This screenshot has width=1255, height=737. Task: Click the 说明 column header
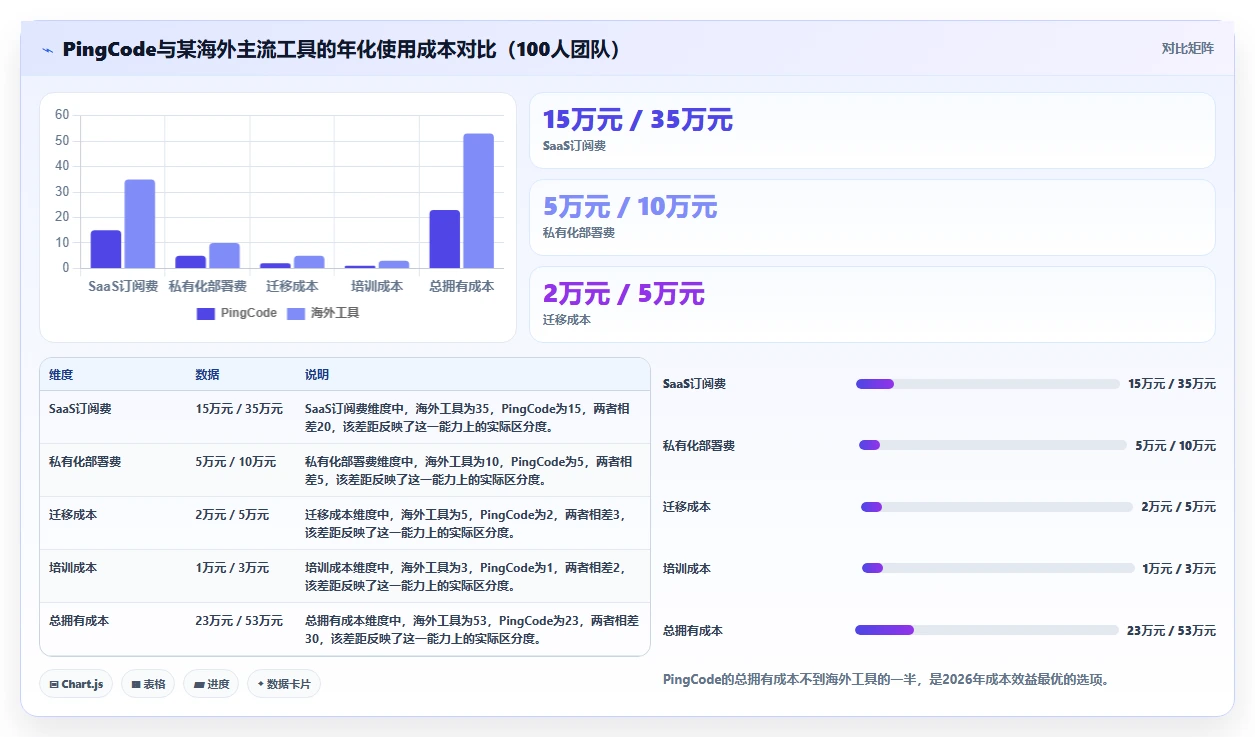(x=317, y=375)
